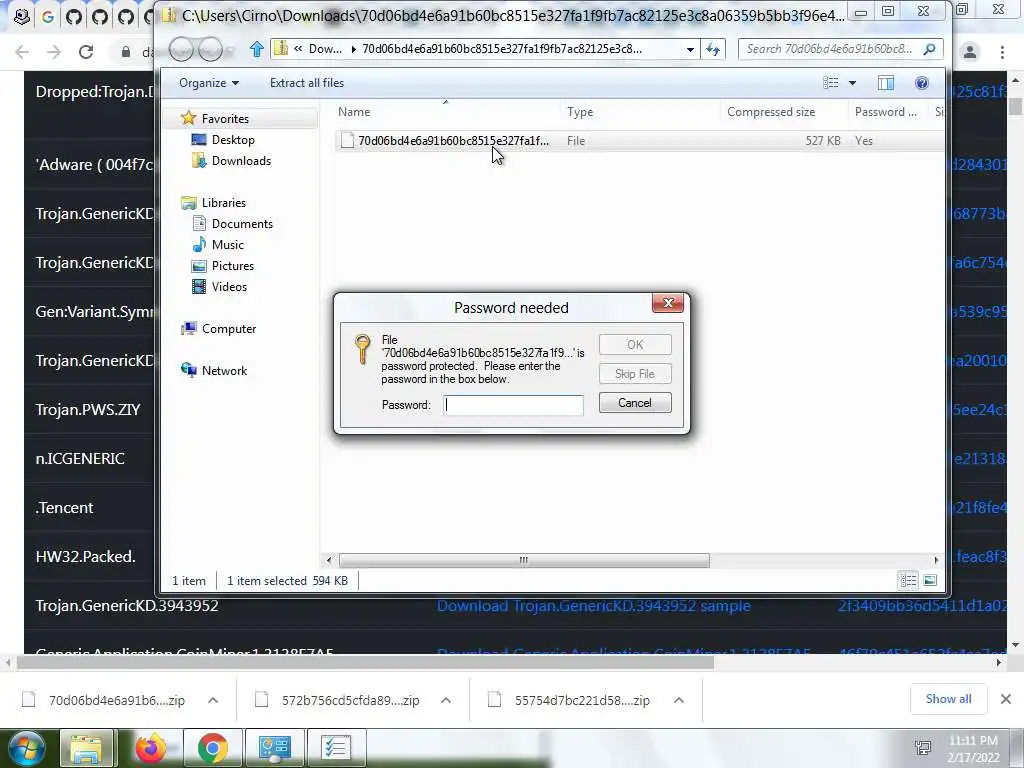Open options for 55754d7bc221d58....zip download
The width and height of the screenshot is (1024, 768).
(x=679, y=700)
